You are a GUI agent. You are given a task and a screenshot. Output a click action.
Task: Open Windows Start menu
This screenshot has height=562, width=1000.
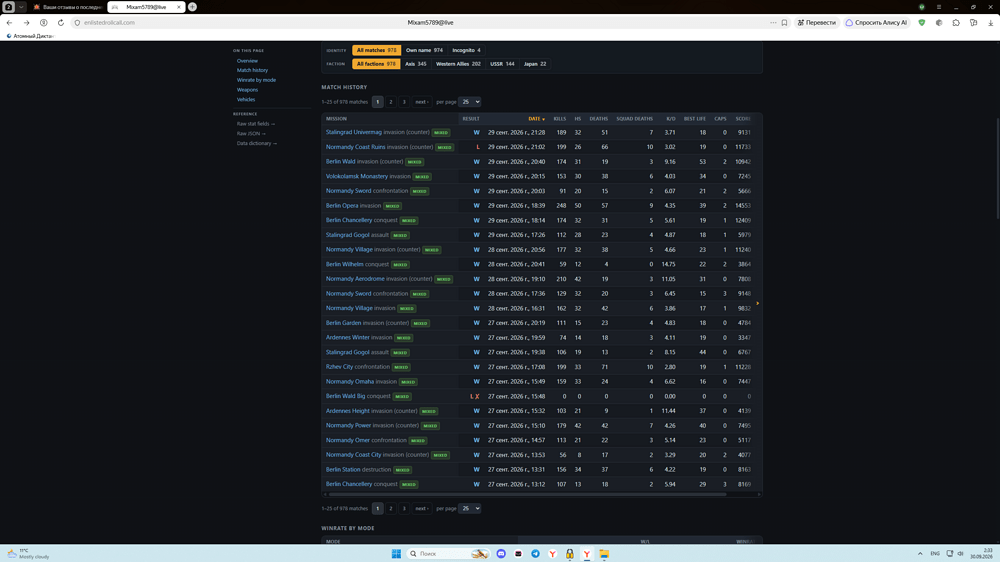(396, 554)
